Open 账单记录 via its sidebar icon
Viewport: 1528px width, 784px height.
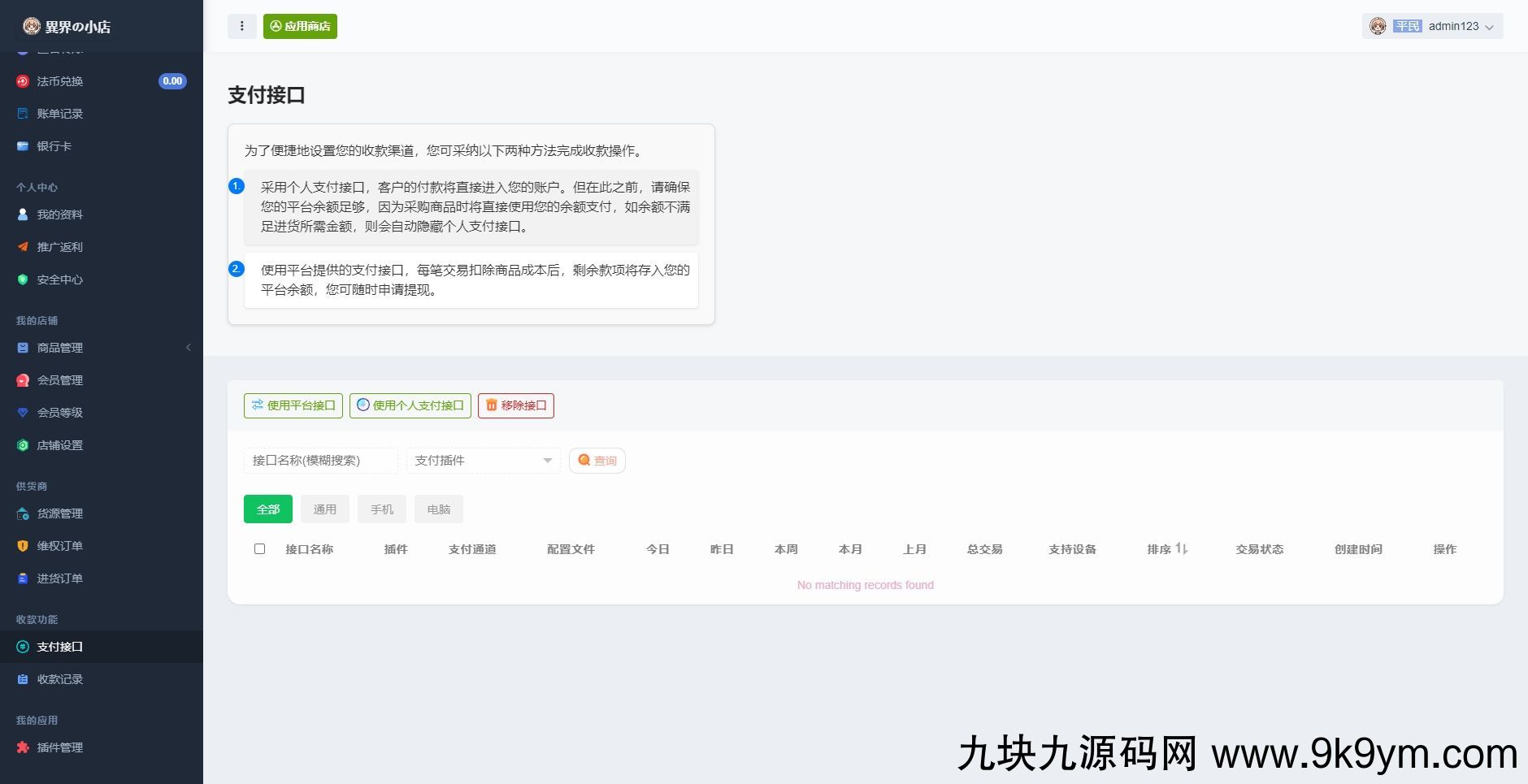pos(23,114)
